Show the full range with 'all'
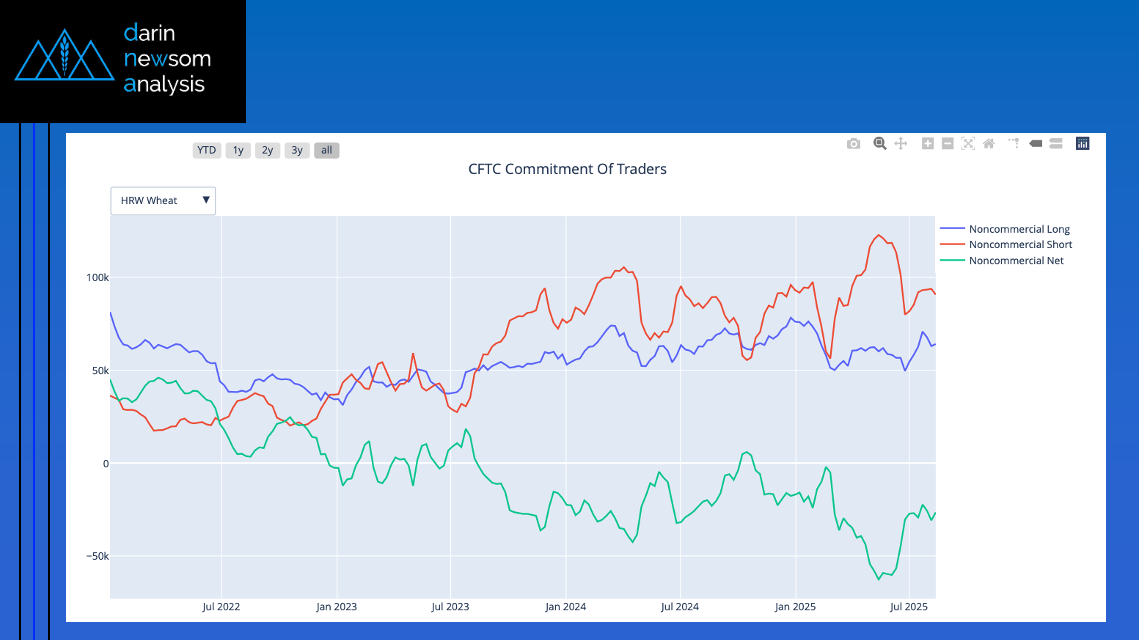 click(x=326, y=151)
